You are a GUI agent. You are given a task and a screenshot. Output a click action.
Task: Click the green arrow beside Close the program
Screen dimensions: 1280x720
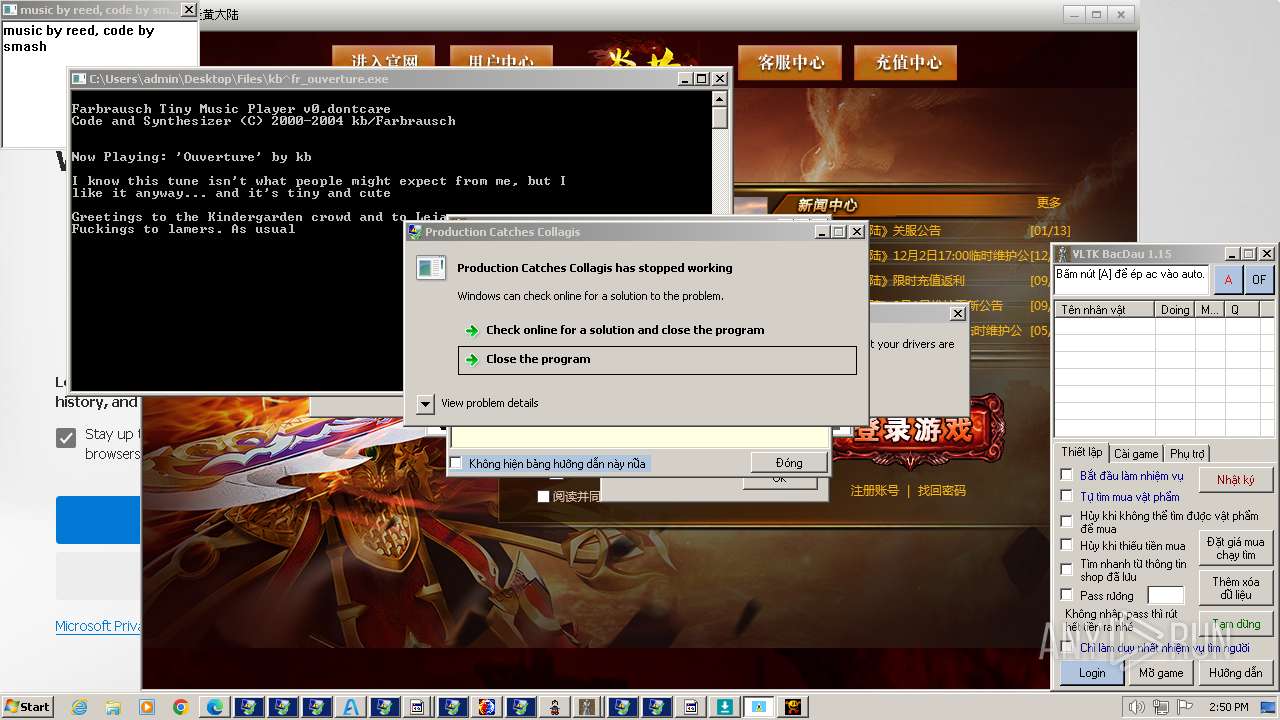(472, 360)
